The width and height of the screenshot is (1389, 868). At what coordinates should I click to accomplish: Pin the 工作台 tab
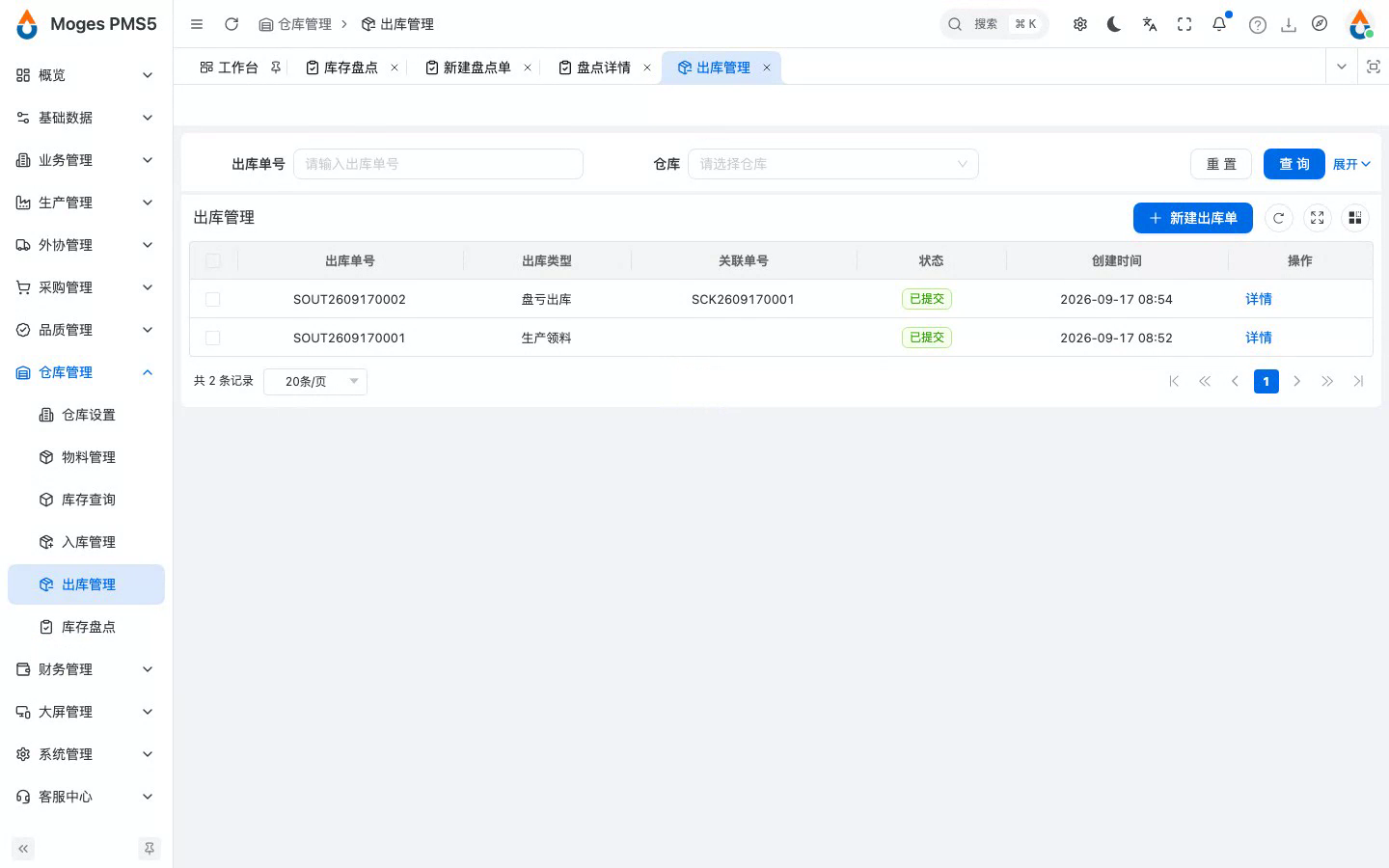click(x=276, y=68)
